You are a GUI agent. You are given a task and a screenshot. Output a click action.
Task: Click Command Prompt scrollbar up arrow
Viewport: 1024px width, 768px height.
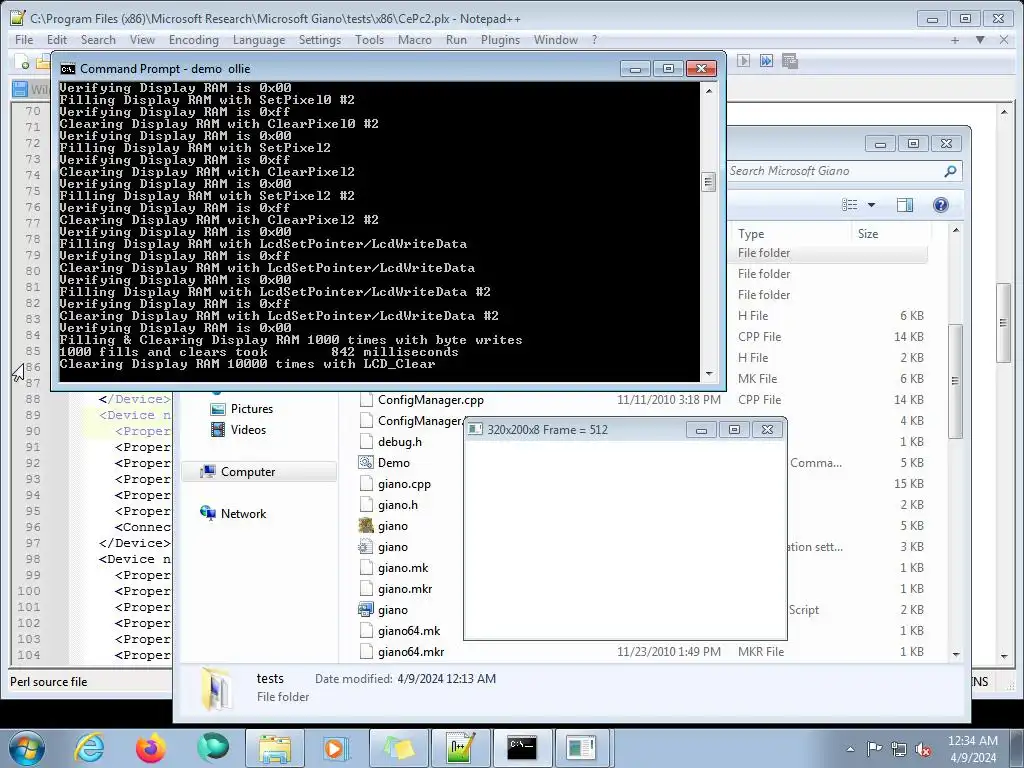click(x=709, y=91)
